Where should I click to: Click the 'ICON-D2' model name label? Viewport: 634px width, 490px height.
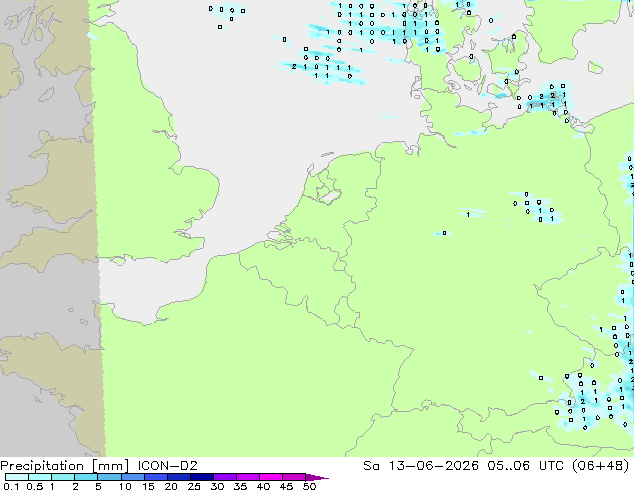(167, 466)
